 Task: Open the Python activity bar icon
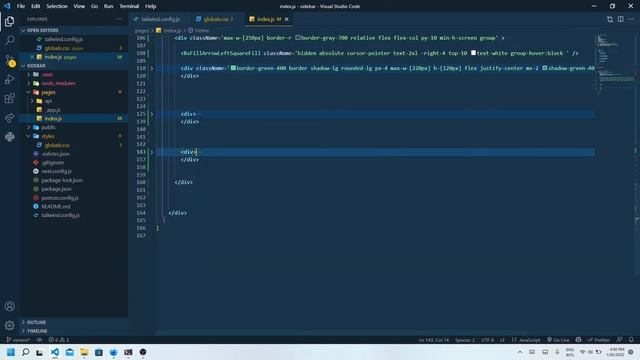pyautogui.click(x=9, y=137)
